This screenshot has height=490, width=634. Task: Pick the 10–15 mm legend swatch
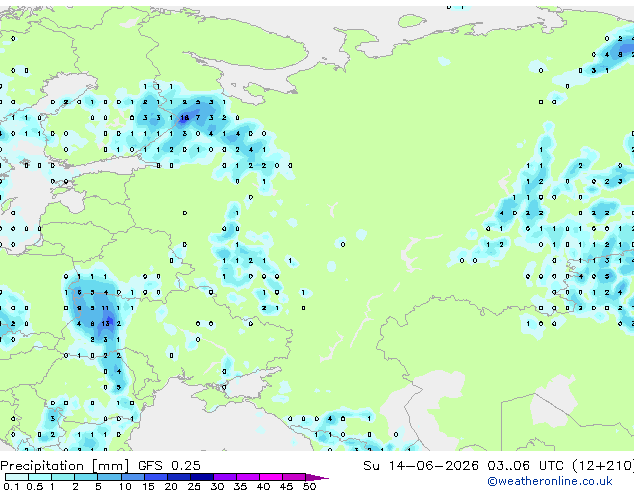pyautogui.click(x=132, y=477)
